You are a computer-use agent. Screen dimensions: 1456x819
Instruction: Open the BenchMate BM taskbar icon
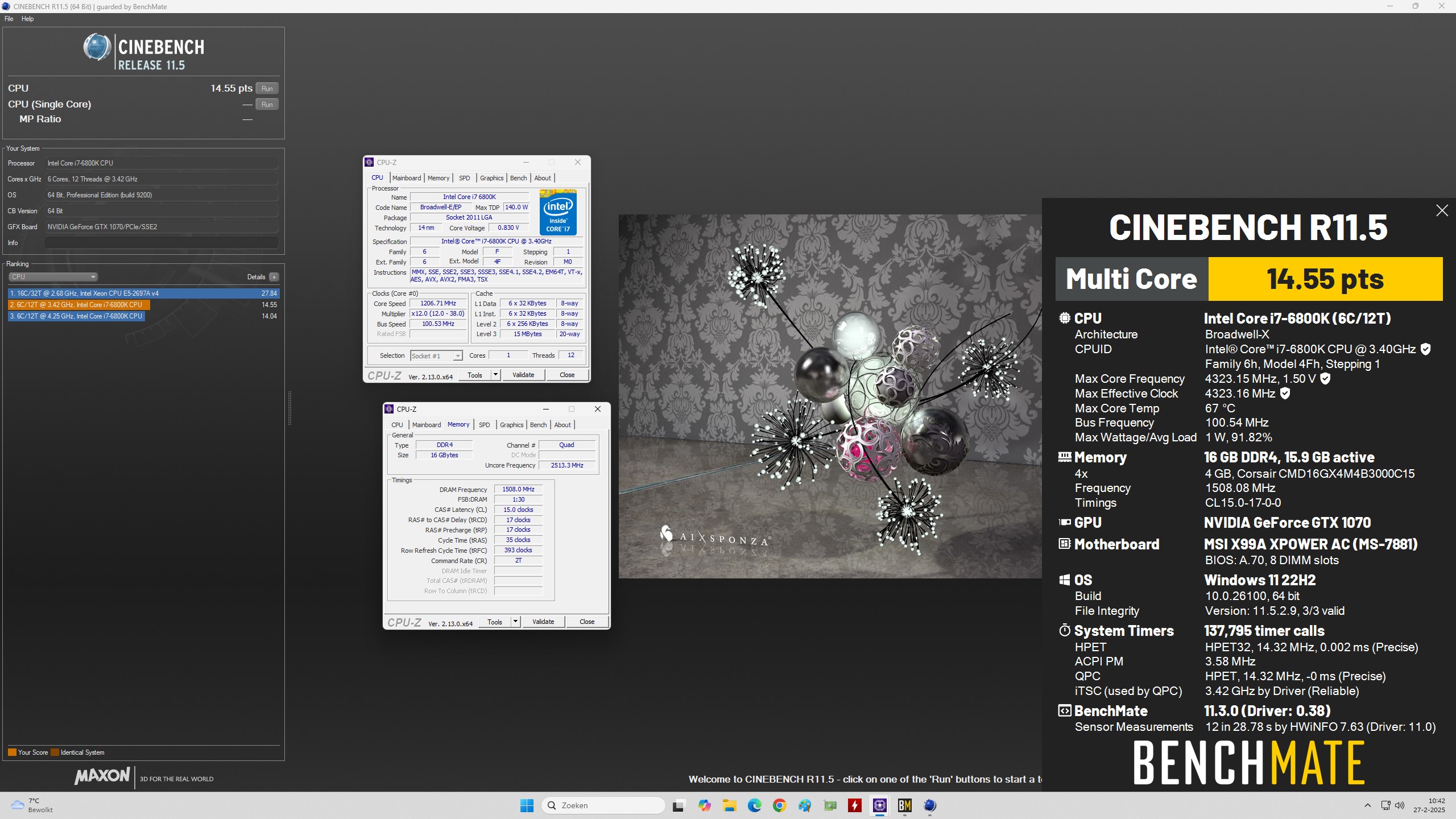coord(905,805)
